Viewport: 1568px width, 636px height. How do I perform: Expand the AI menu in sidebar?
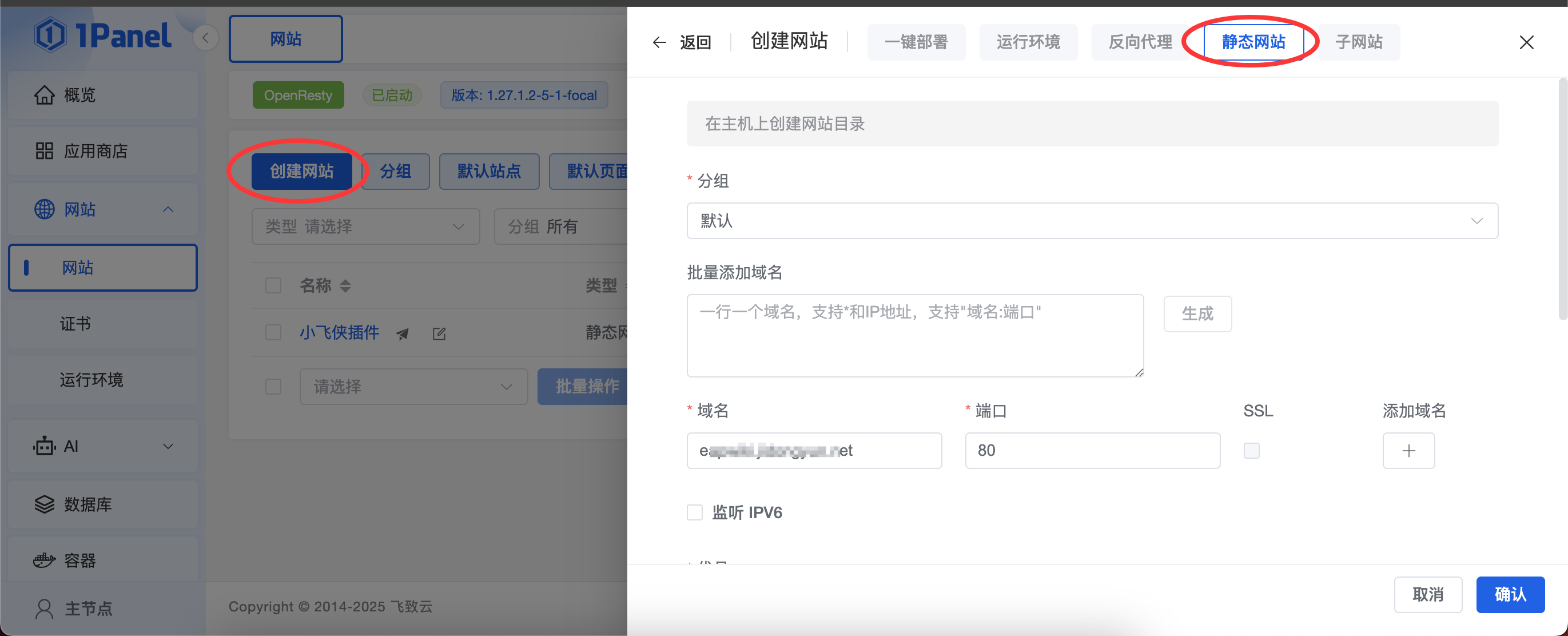[x=104, y=446]
